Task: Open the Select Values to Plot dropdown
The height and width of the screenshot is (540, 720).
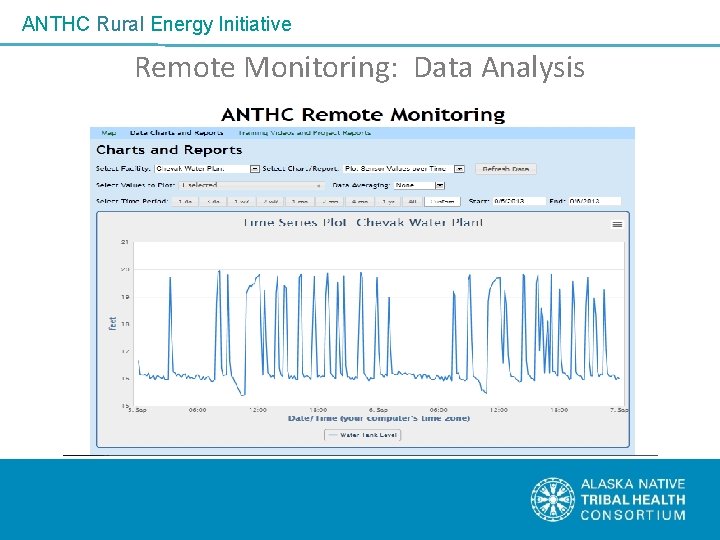Action: 252,185
